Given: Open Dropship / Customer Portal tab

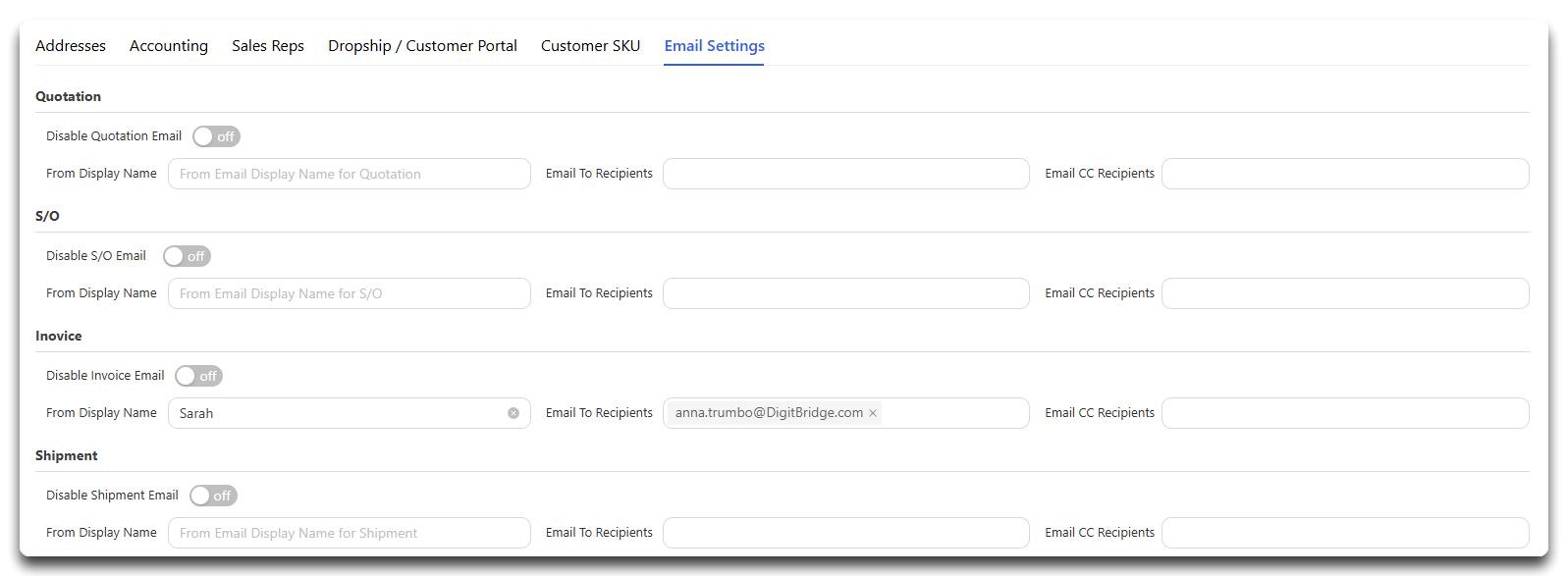Looking at the screenshot, I should [422, 46].
